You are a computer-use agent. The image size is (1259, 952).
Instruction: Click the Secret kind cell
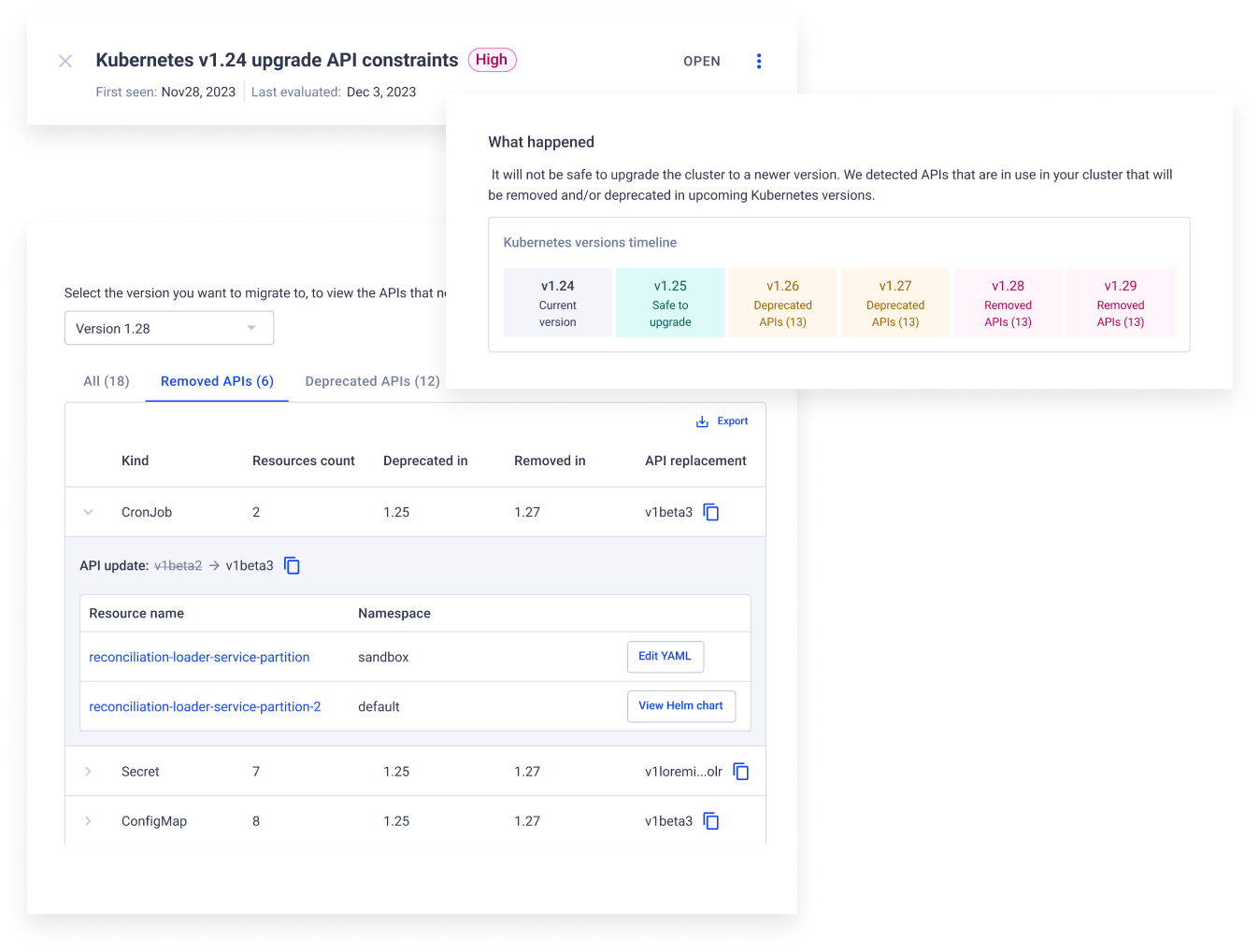pos(140,772)
